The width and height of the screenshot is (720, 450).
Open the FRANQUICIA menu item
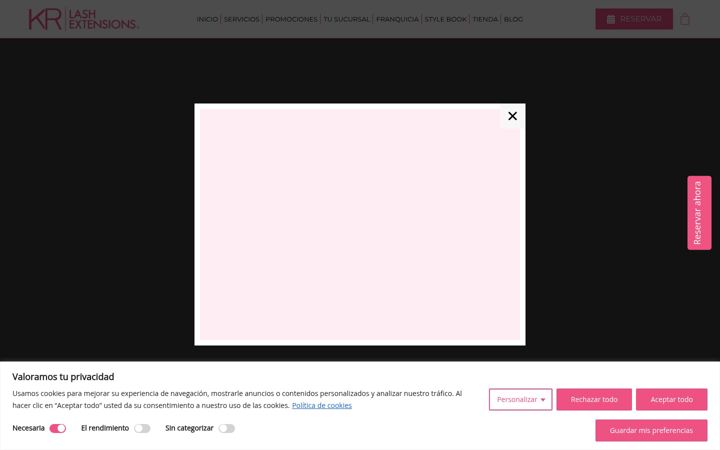pos(397,19)
